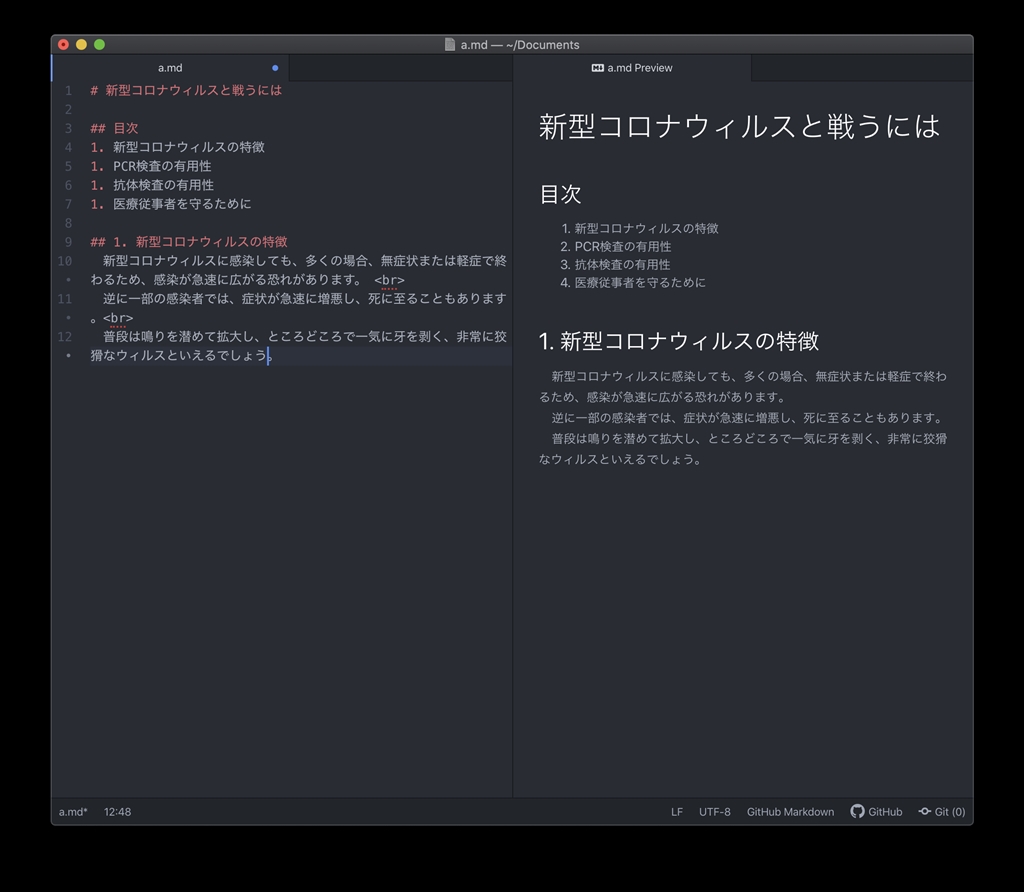Image resolution: width=1024 pixels, height=892 pixels.
Task: Place cursor in '# 新型コロナウィルスと戦うには' source line
Action: click(x=186, y=90)
